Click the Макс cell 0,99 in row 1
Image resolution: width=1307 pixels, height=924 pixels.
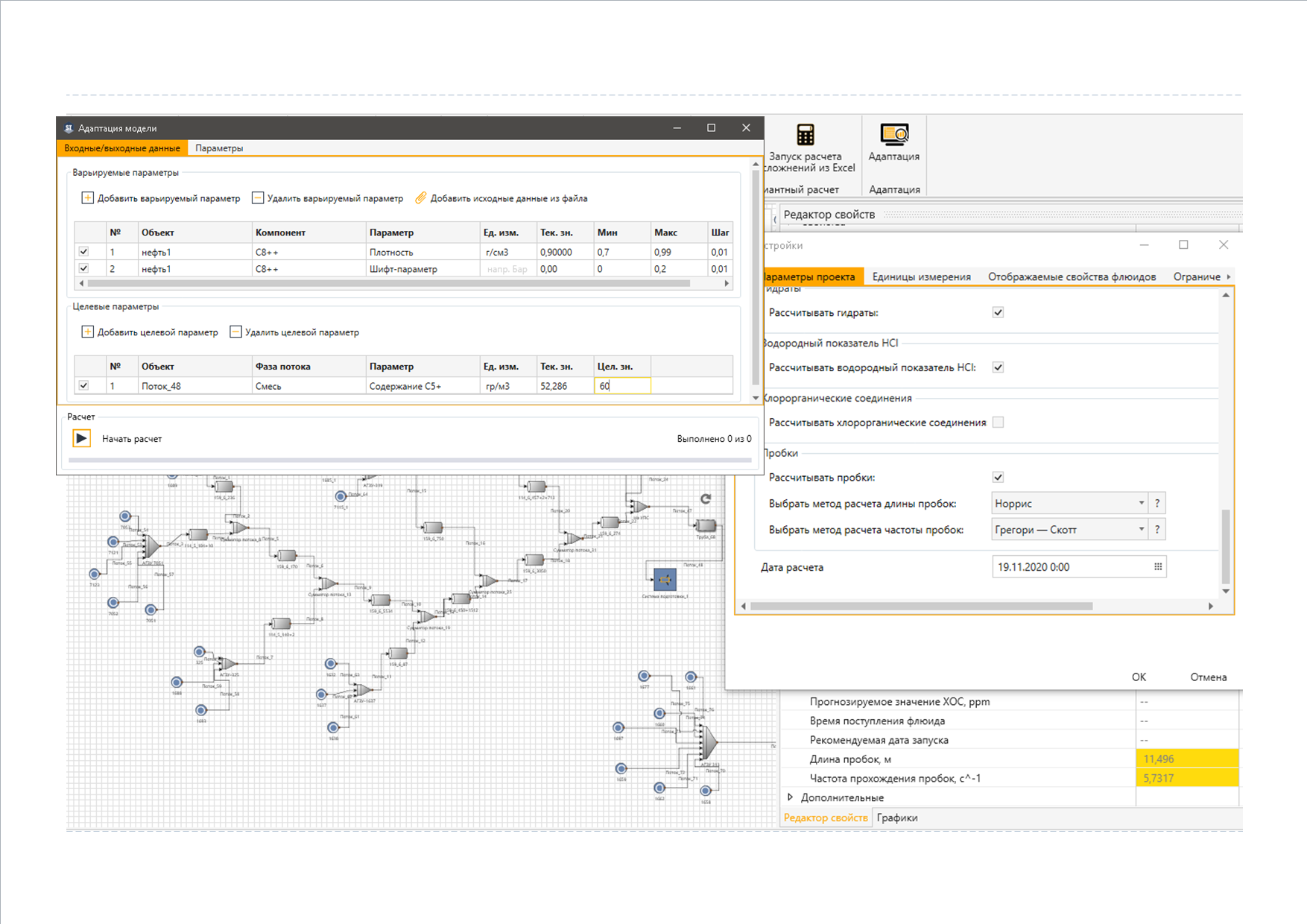679,252
